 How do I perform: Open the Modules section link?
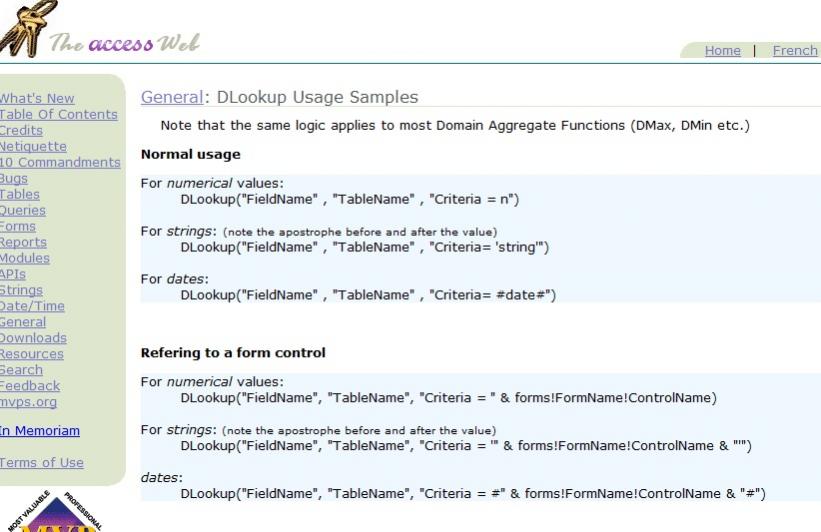pos(25,258)
